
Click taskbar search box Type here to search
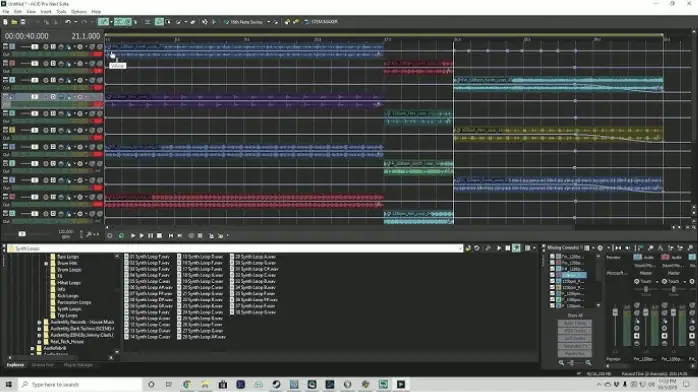(x=81, y=384)
